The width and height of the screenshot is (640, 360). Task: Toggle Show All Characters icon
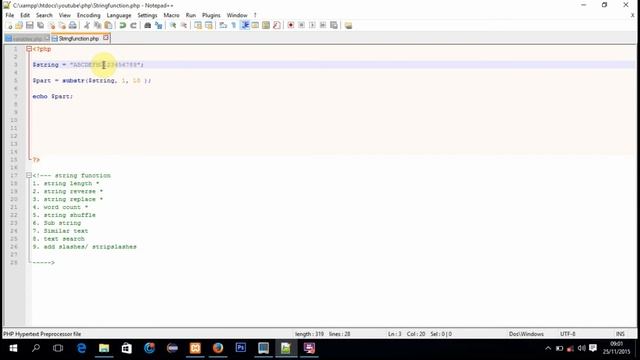pyautogui.click(x=234, y=26)
